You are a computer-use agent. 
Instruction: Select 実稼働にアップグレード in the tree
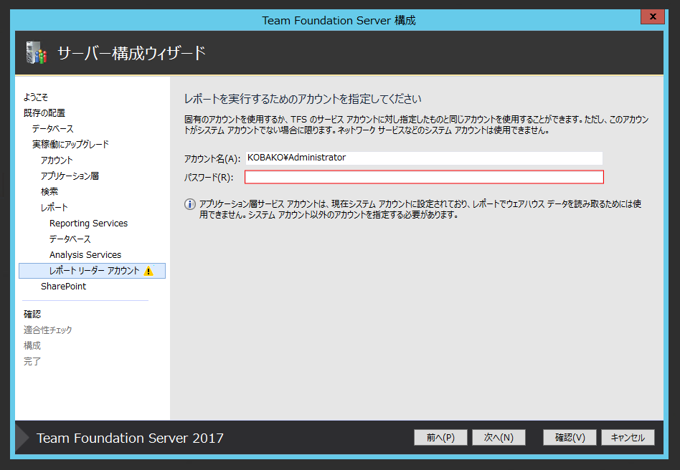[x=70, y=144]
